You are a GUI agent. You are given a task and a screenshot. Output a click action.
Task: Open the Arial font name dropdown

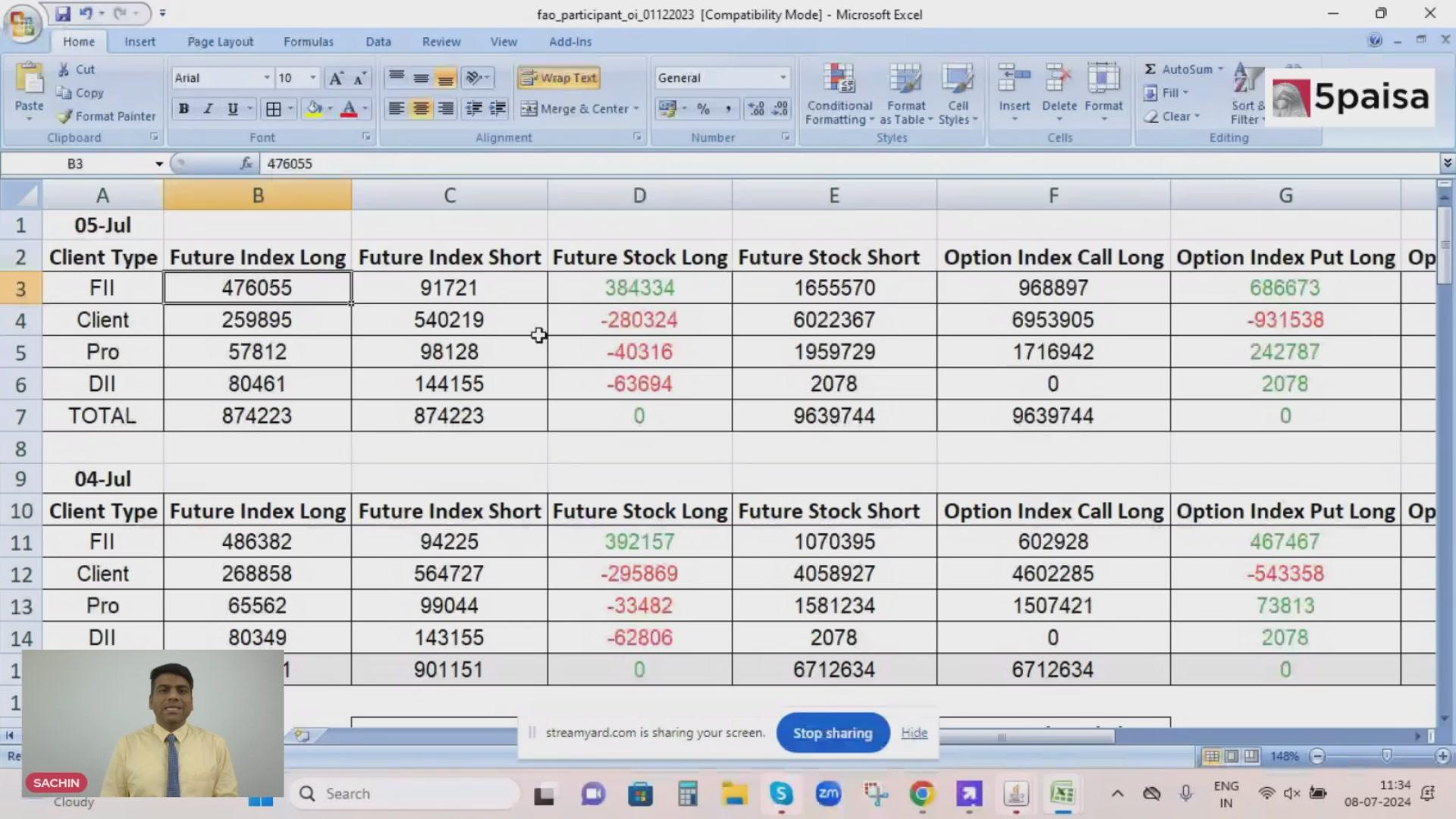click(x=266, y=77)
